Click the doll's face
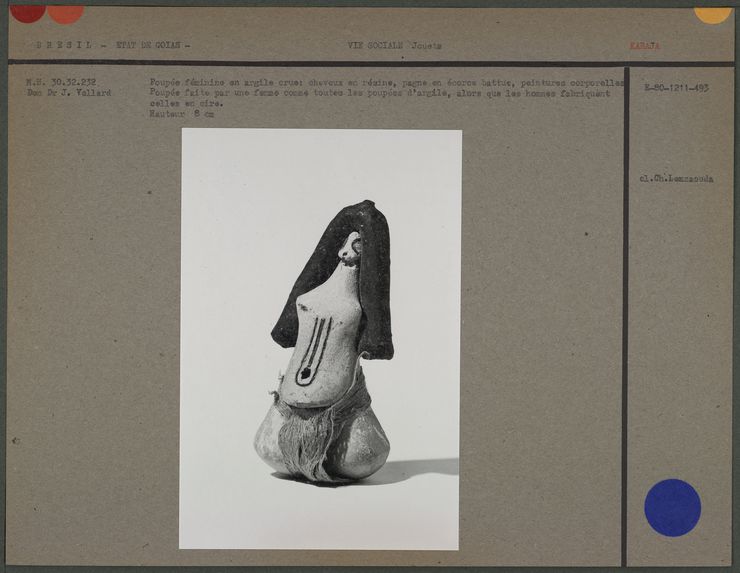 [350, 250]
